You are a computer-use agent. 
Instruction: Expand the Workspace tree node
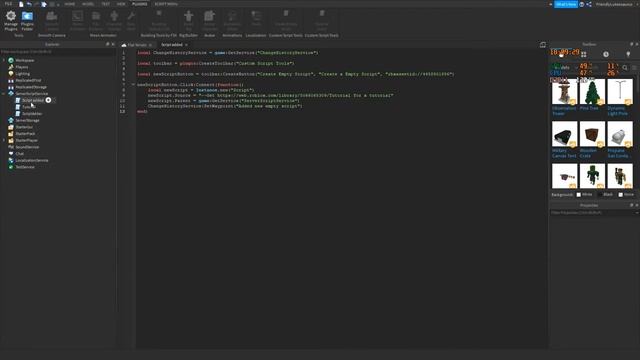coord(4,60)
